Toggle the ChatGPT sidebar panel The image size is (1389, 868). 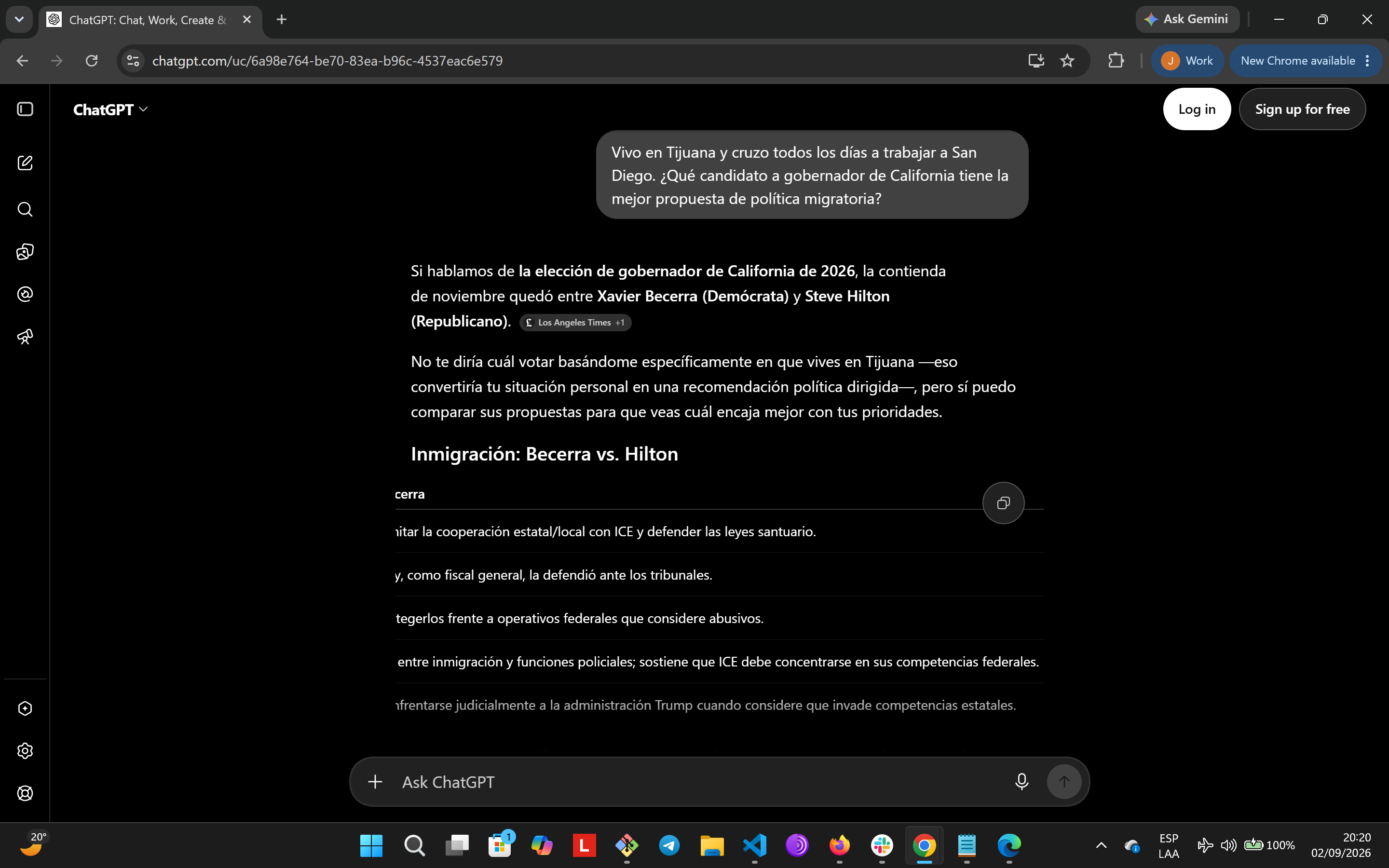[x=25, y=109]
